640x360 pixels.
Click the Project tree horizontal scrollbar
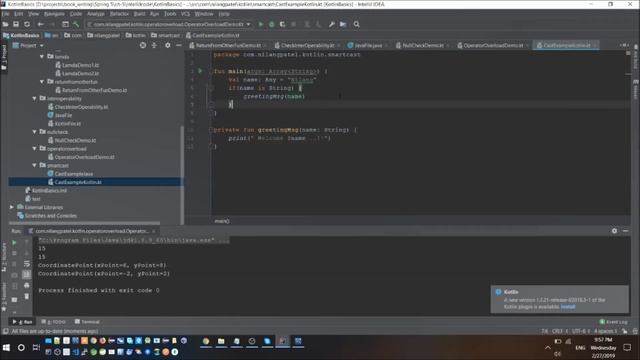pyautogui.click(x=84, y=223)
